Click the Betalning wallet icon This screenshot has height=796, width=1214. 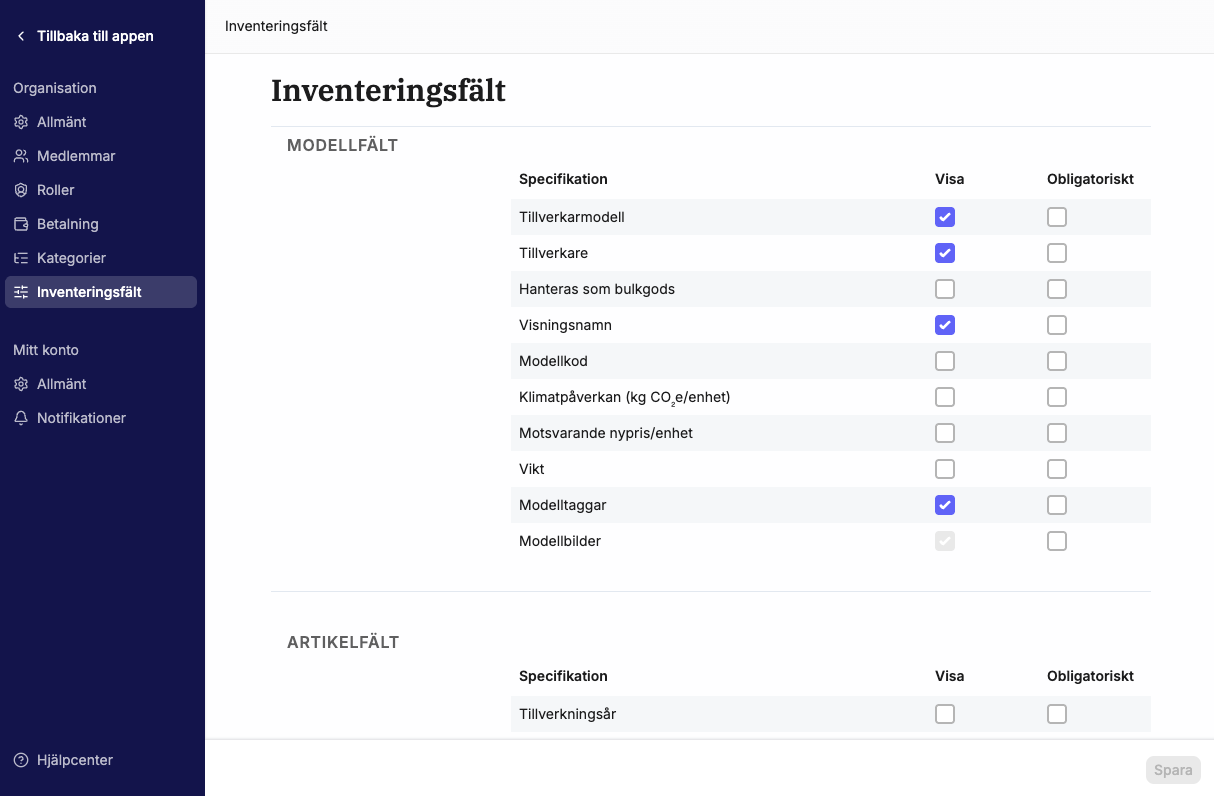point(21,224)
